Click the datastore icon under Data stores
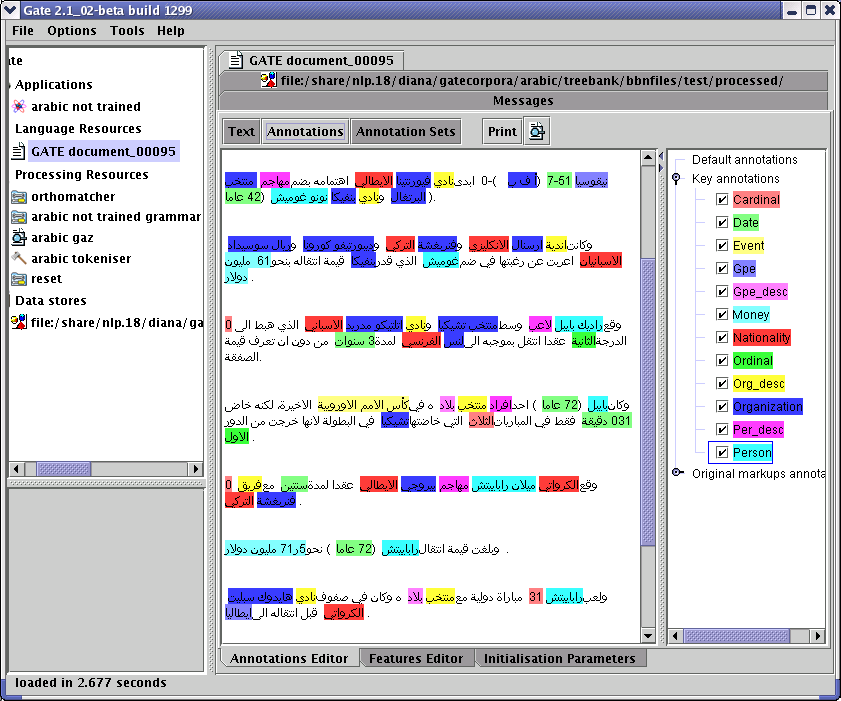841x701 pixels. (x=19, y=322)
